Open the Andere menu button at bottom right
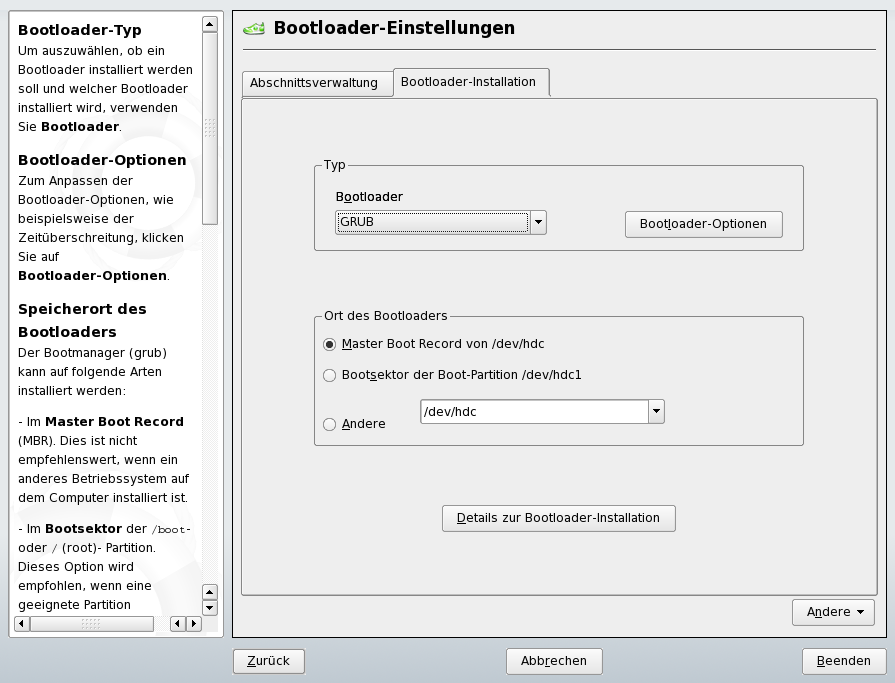This screenshot has height=683, width=895. [833, 612]
